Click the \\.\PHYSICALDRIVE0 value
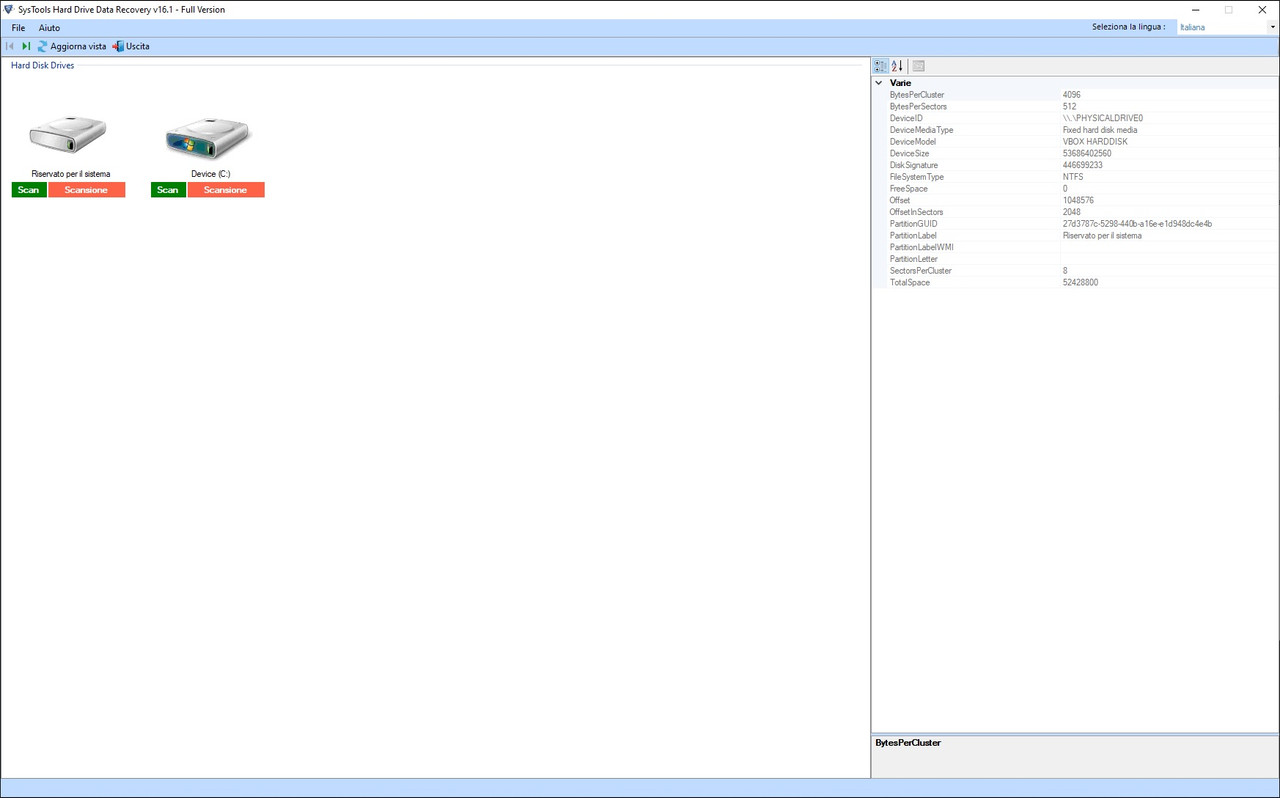 [1103, 118]
